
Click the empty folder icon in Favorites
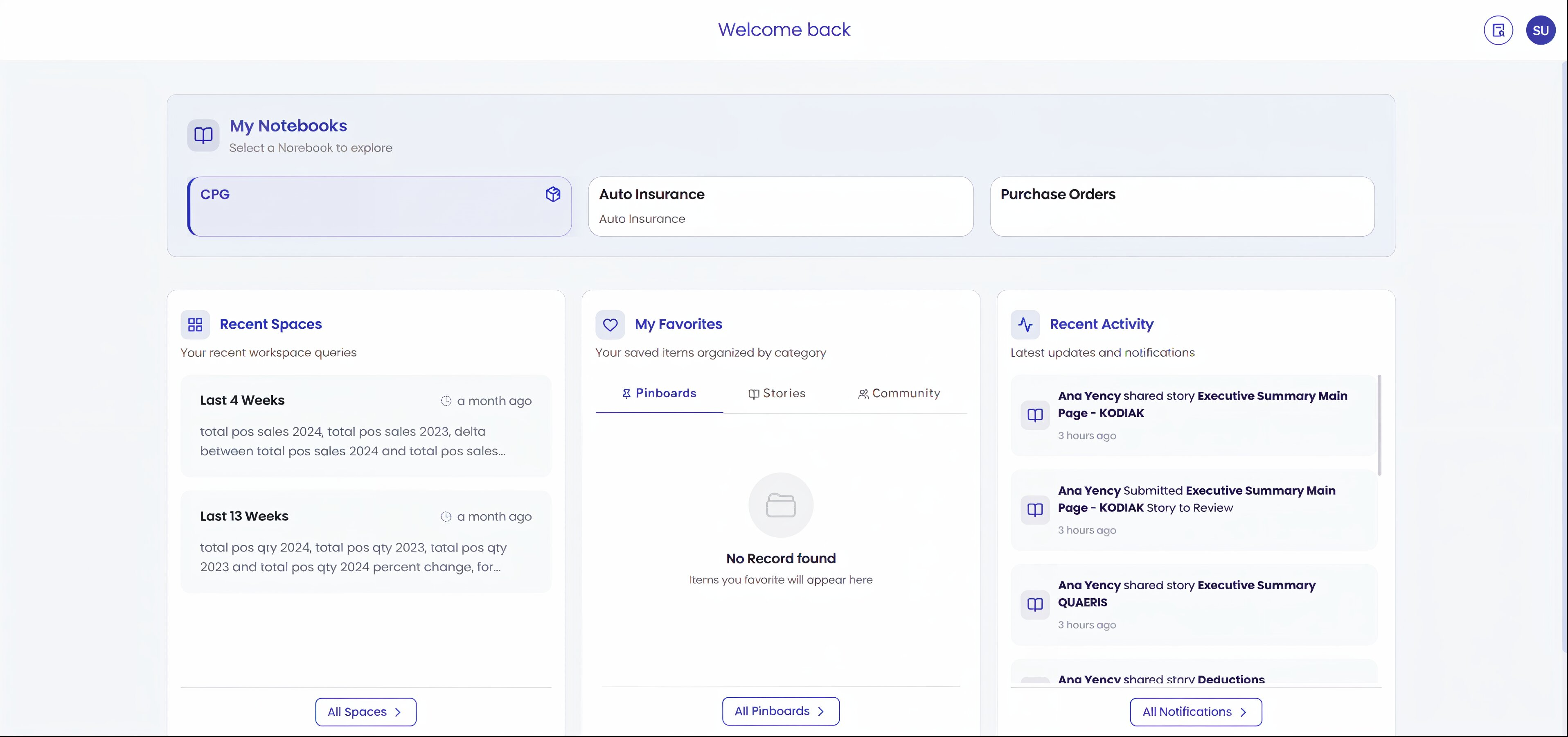pyautogui.click(x=781, y=505)
